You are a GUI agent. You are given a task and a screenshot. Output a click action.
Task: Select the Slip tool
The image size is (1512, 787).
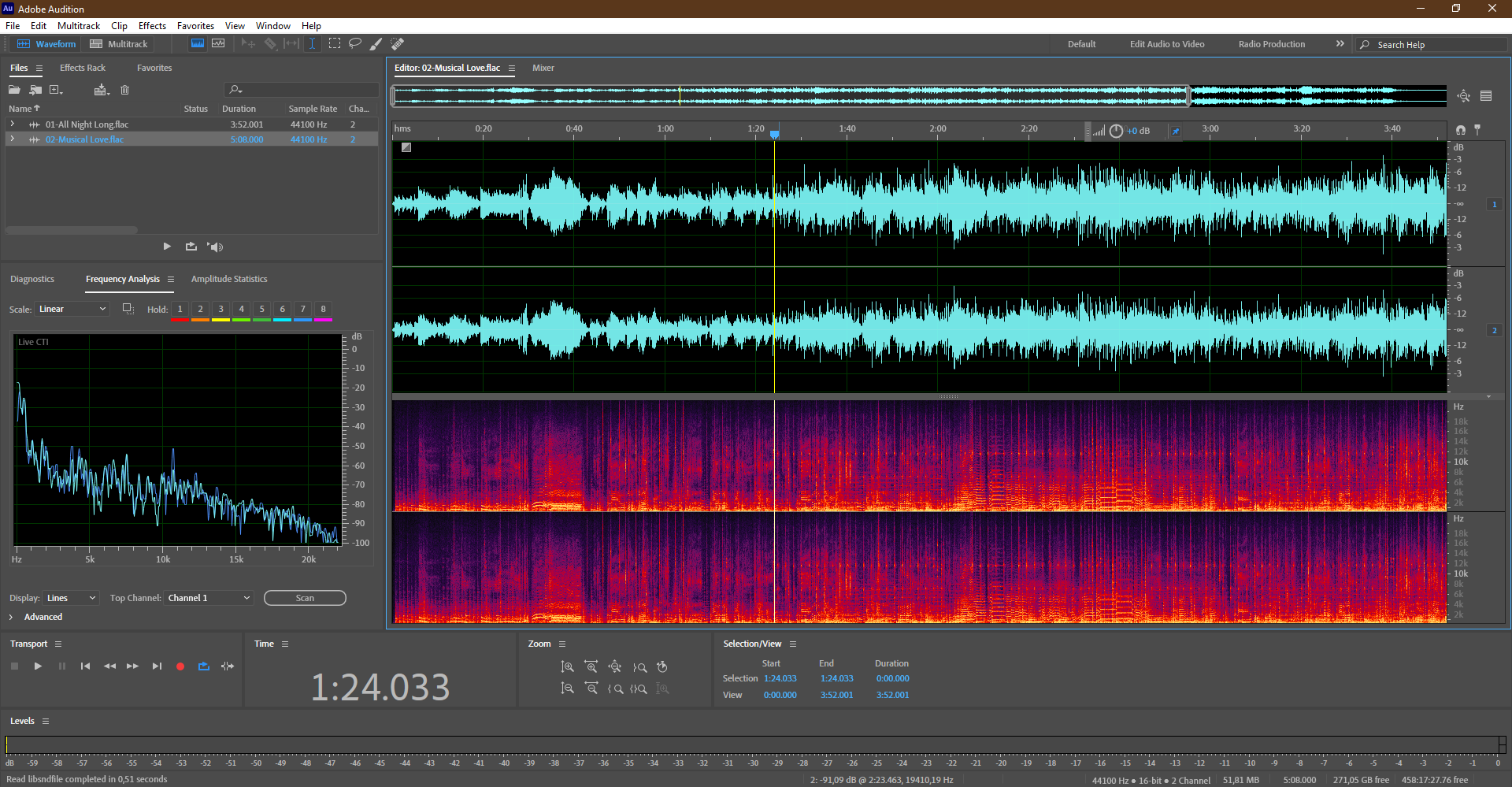(291, 44)
